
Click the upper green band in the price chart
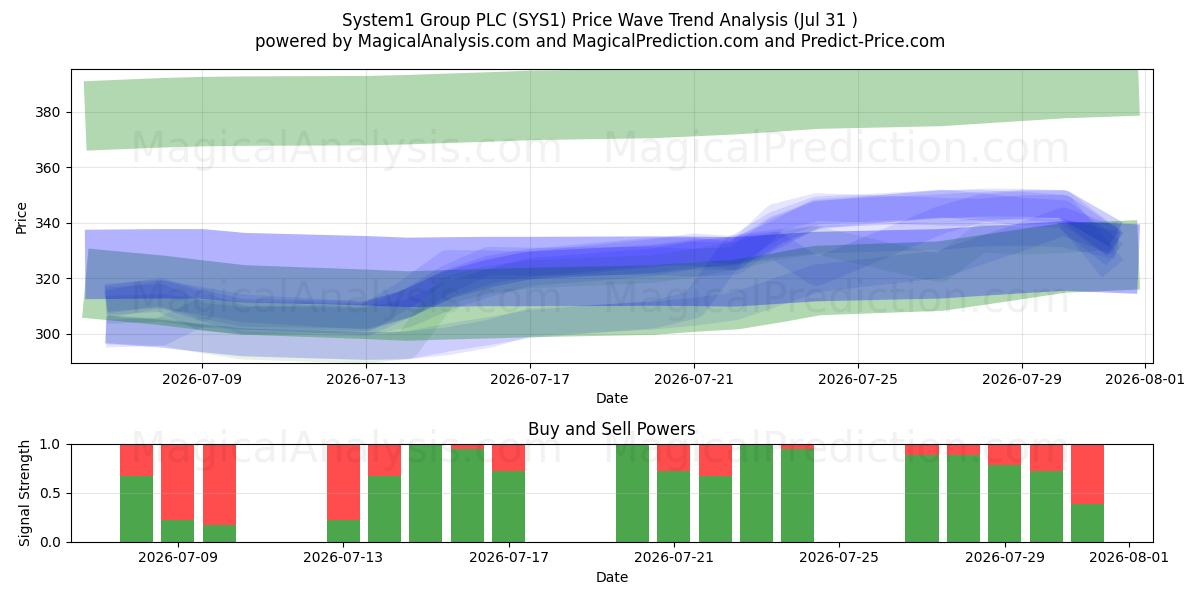tap(612, 105)
